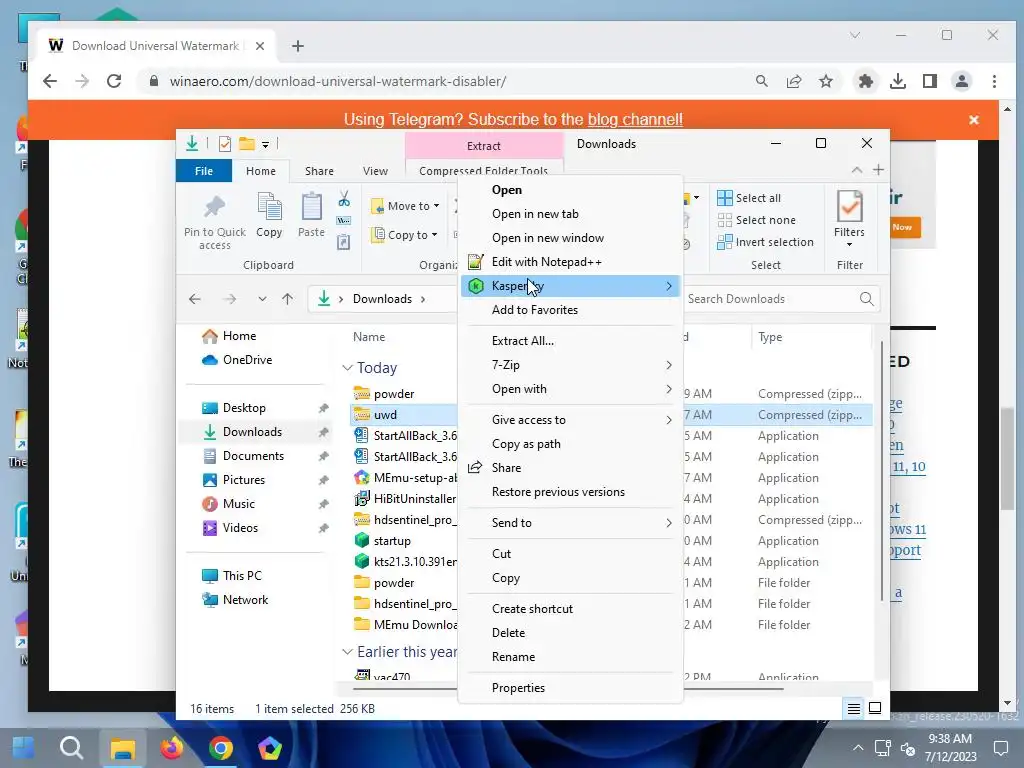Open Google Chrome from taskbar

tap(221, 748)
